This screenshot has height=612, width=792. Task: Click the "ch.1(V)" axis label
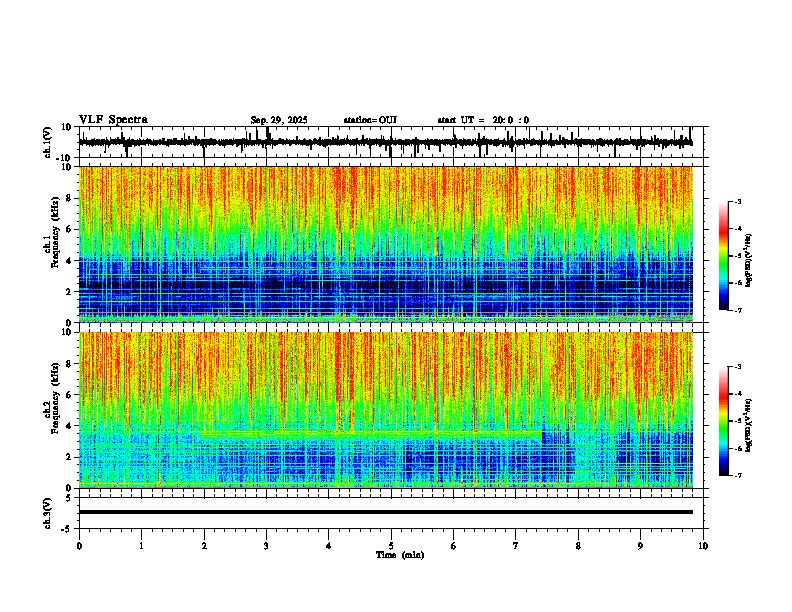click(x=48, y=142)
